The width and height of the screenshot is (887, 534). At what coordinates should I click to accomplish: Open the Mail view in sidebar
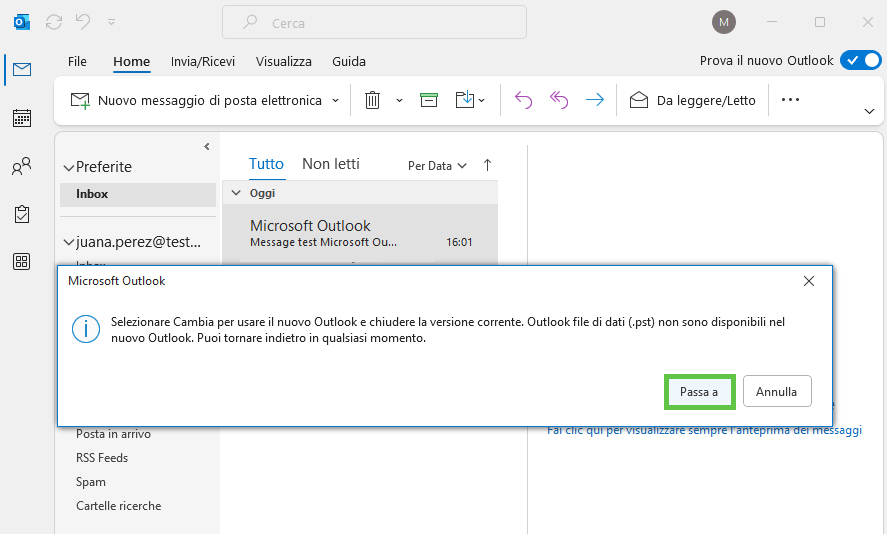coord(22,70)
